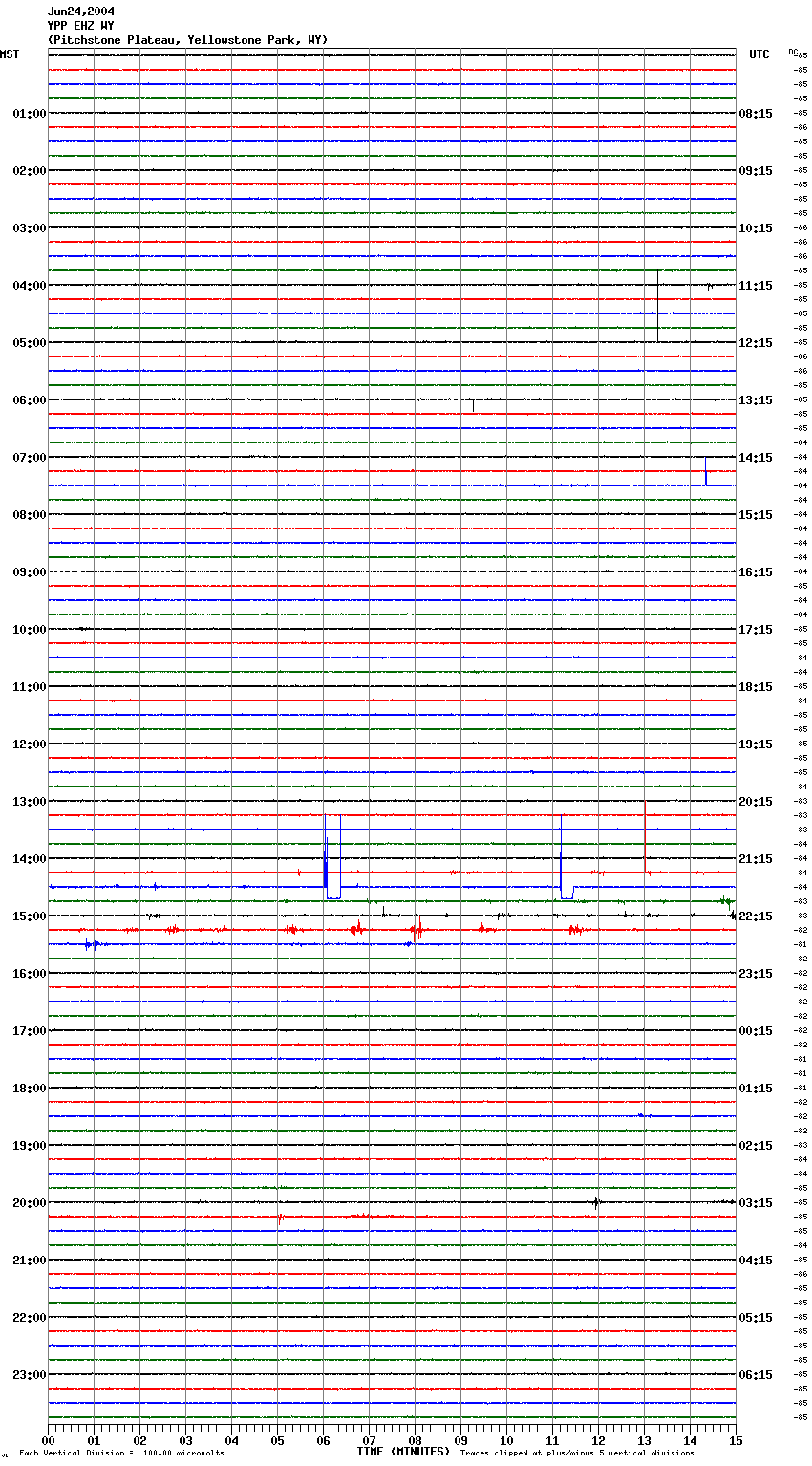This screenshot has height=1466, width=812.
Task: Click the red event near minute 5 after 20:00
Action: pyautogui.click(x=280, y=1218)
